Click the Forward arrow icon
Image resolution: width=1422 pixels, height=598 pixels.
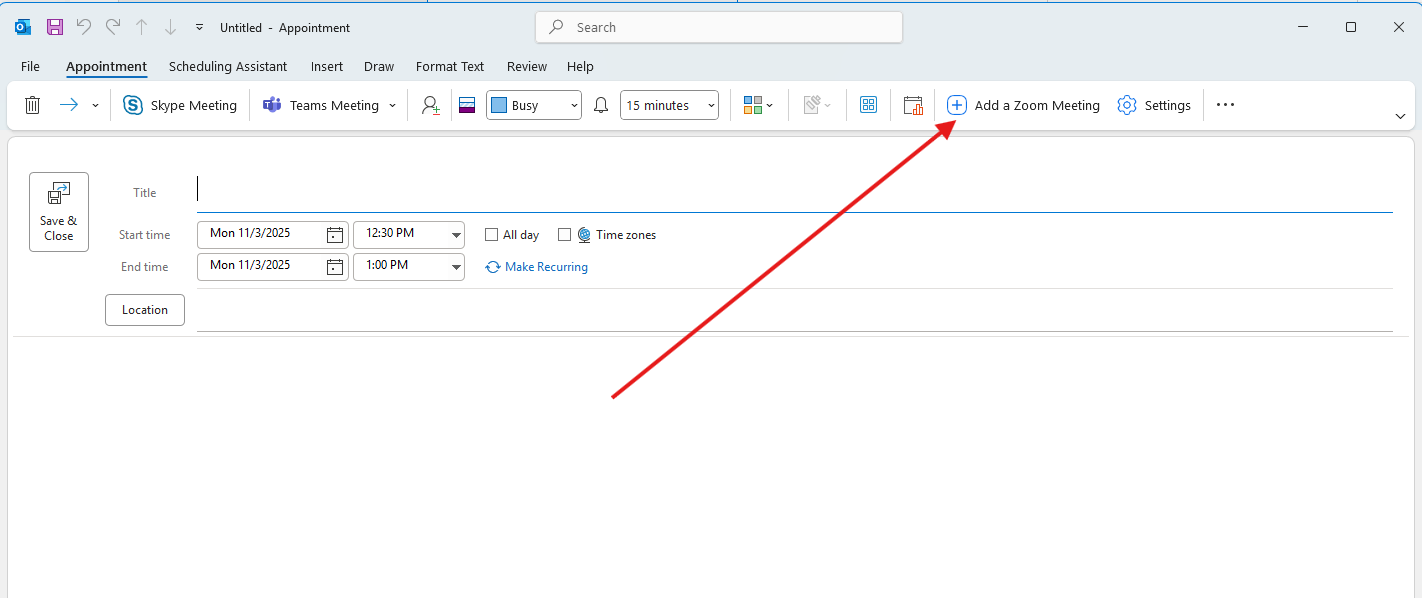tap(68, 105)
